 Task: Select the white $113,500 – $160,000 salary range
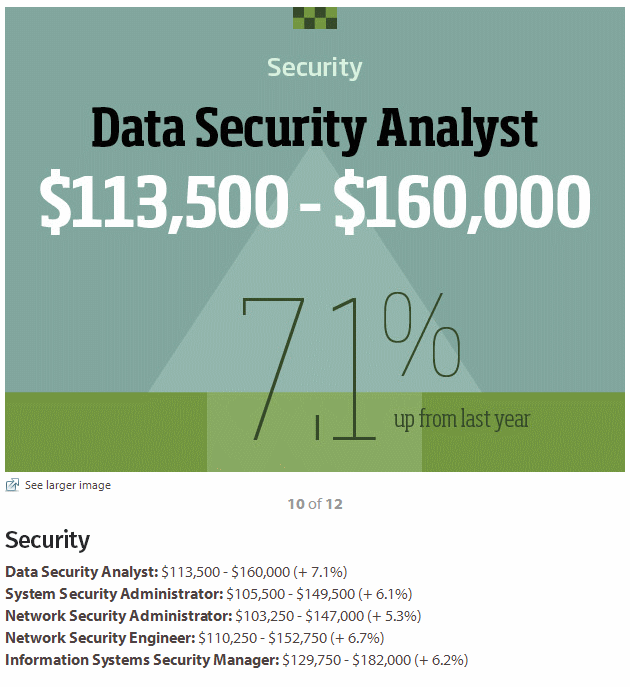click(315, 202)
